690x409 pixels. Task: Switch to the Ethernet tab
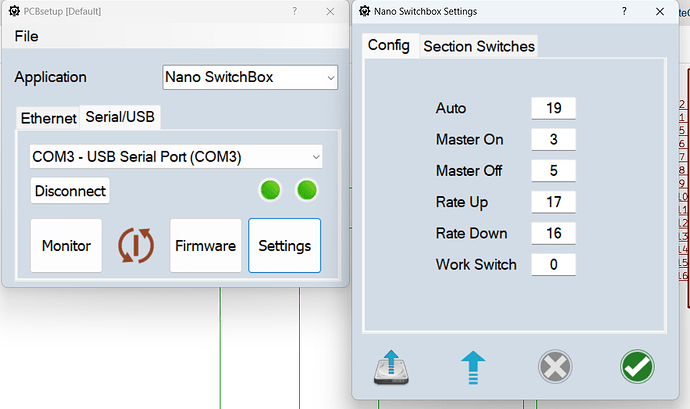pos(48,118)
